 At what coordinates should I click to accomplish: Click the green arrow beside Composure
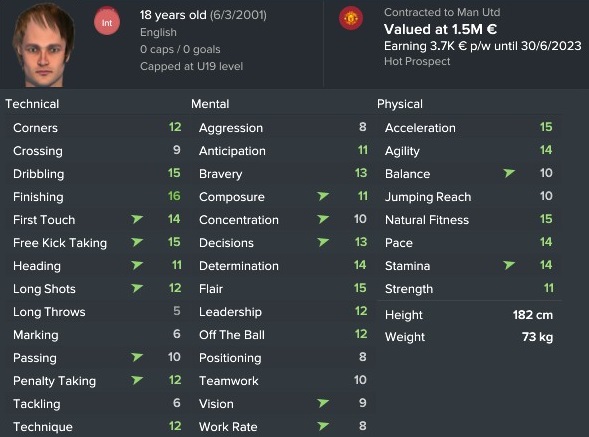tap(323, 196)
